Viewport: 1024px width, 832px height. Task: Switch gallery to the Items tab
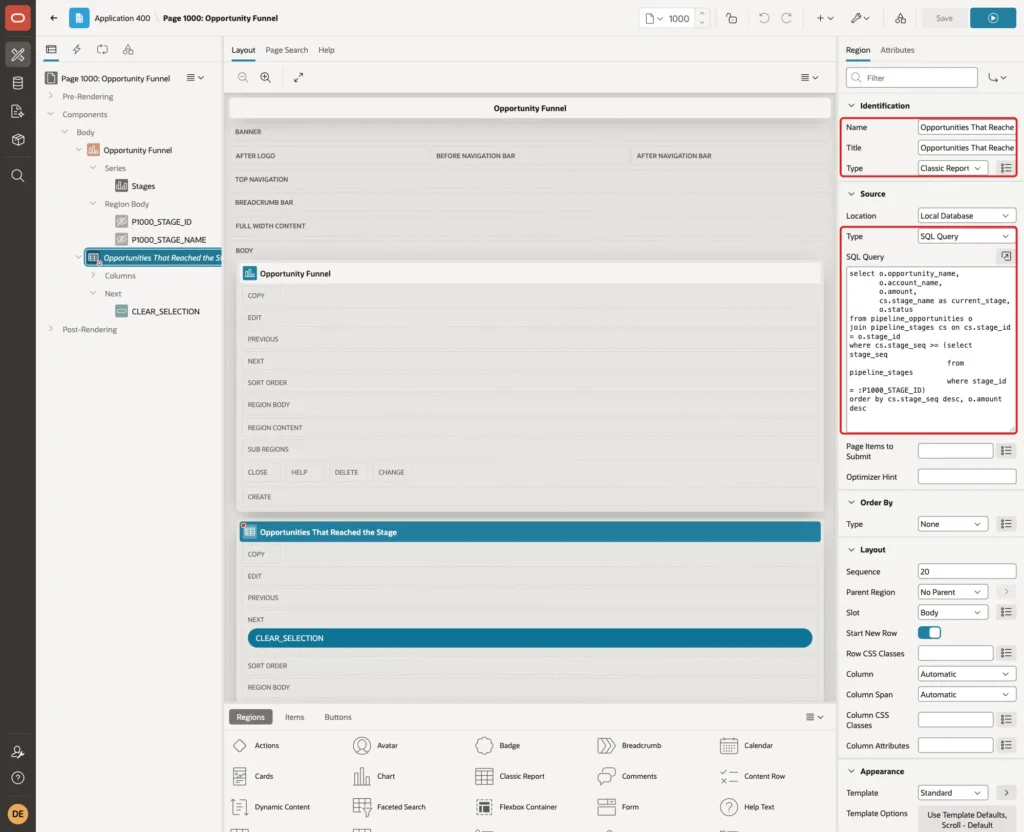click(x=295, y=717)
